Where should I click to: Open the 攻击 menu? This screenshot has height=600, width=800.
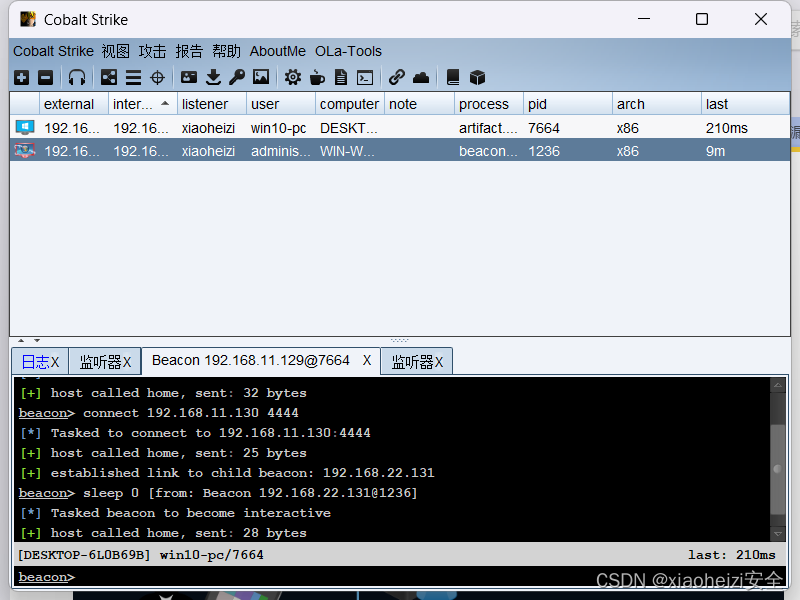(152, 52)
